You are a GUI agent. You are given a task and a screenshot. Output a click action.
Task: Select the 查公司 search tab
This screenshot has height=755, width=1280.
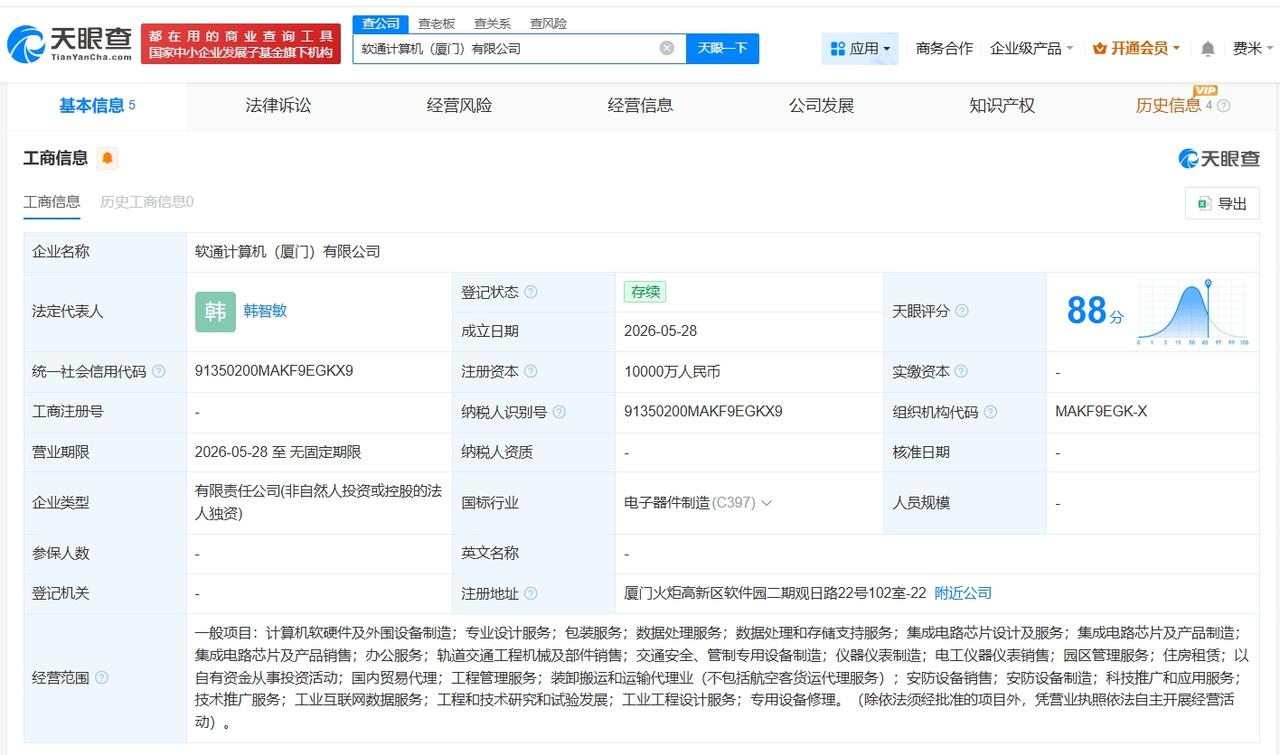coord(380,23)
